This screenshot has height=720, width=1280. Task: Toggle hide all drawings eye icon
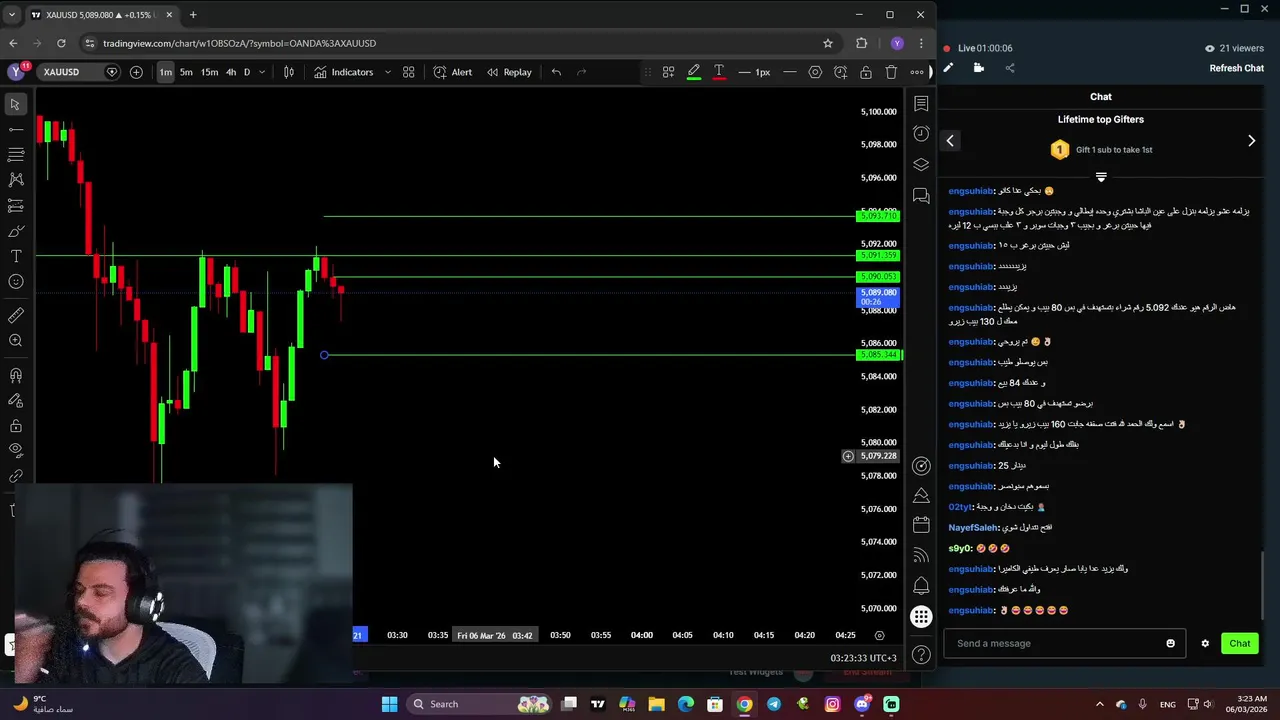click(x=15, y=451)
